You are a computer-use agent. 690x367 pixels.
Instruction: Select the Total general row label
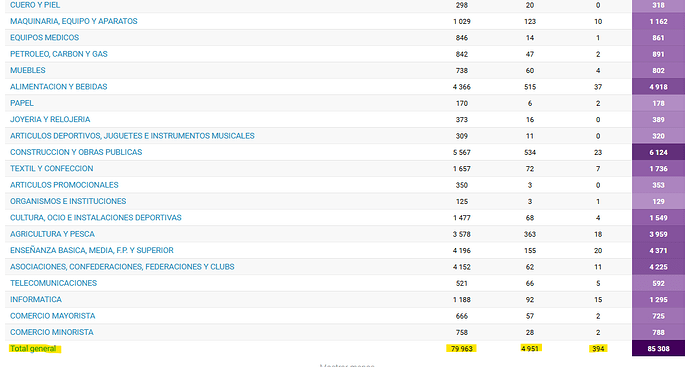(33, 349)
